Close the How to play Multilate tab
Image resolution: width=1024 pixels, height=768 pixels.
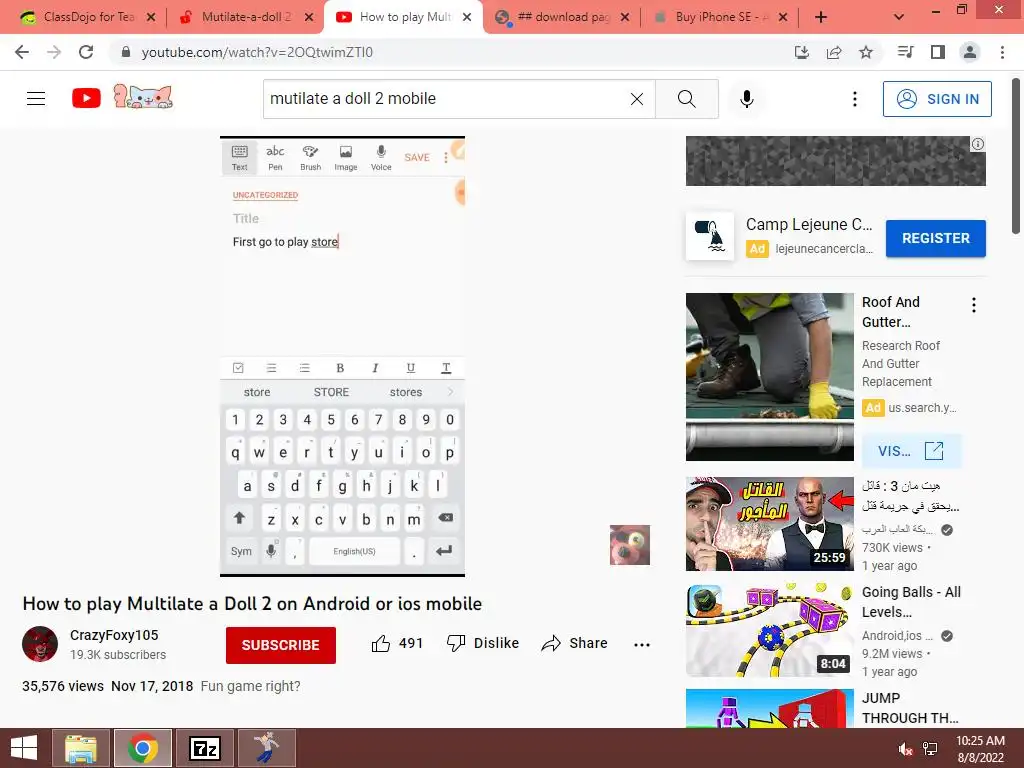pos(467,17)
